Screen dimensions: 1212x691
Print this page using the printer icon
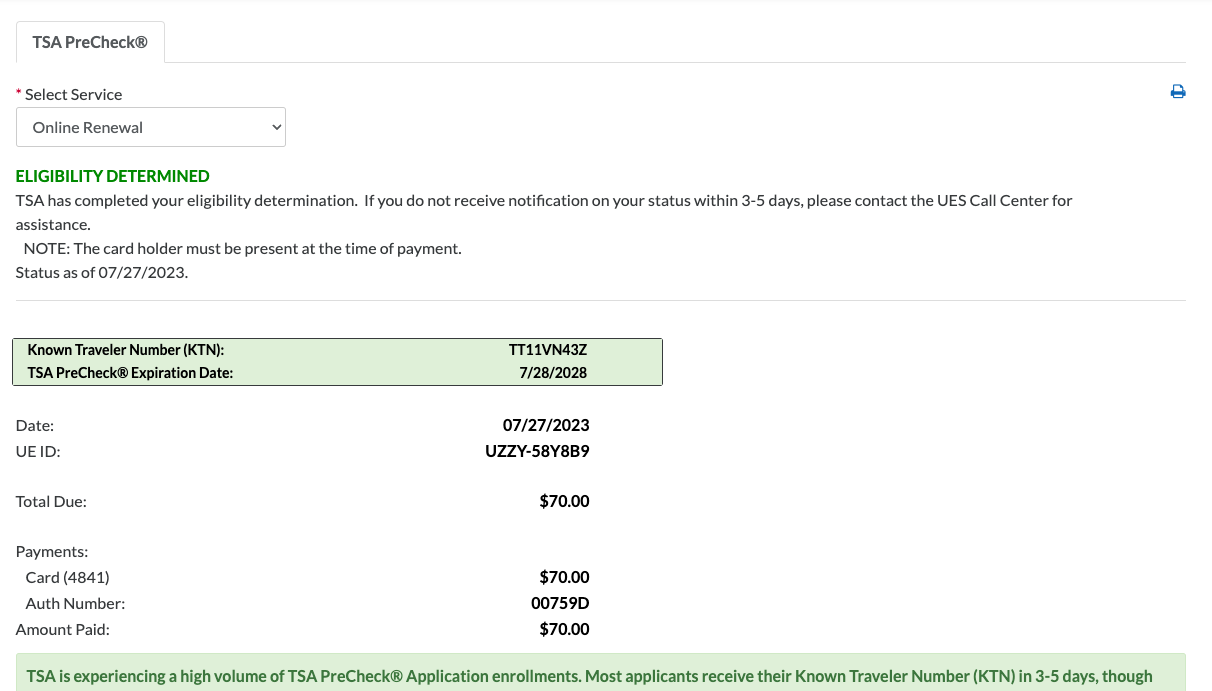[x=1178, y=92]
